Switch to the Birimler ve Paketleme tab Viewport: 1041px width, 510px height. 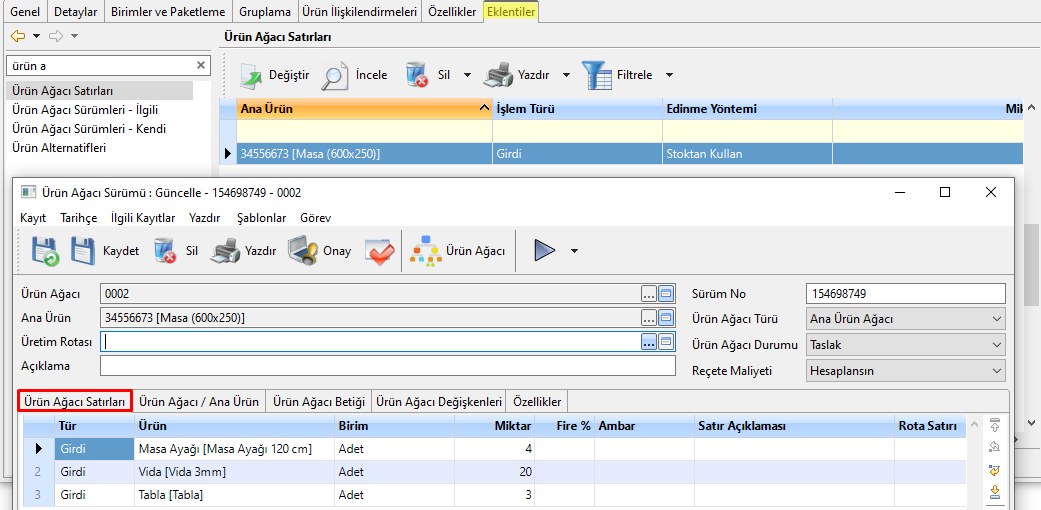click(169, 12)
